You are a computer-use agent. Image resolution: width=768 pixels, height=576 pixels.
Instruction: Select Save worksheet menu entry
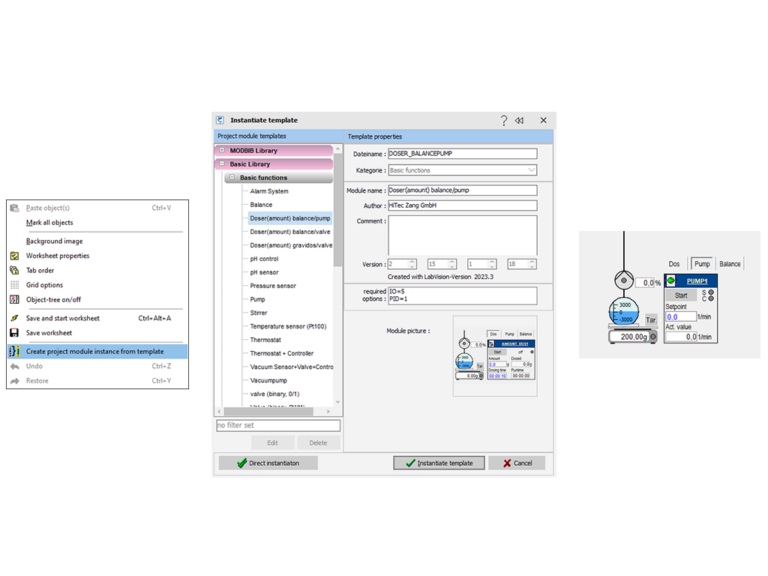[x=49, y=333]
